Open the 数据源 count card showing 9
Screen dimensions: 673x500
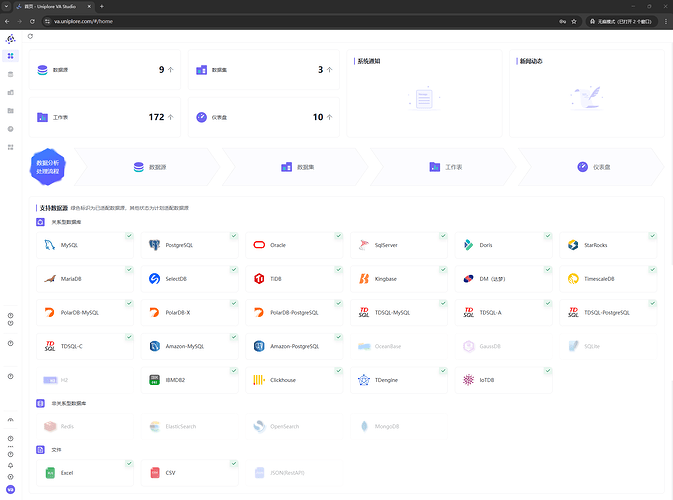105,70
